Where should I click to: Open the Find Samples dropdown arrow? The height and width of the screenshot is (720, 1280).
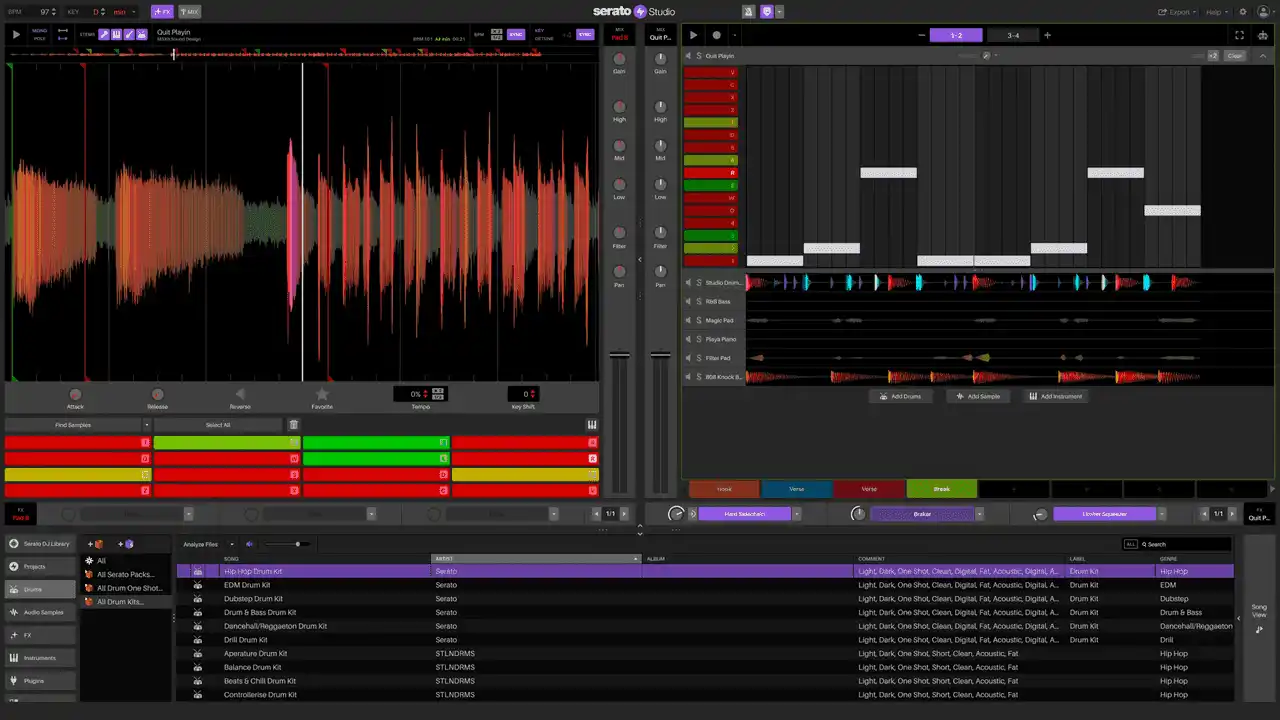146,425
